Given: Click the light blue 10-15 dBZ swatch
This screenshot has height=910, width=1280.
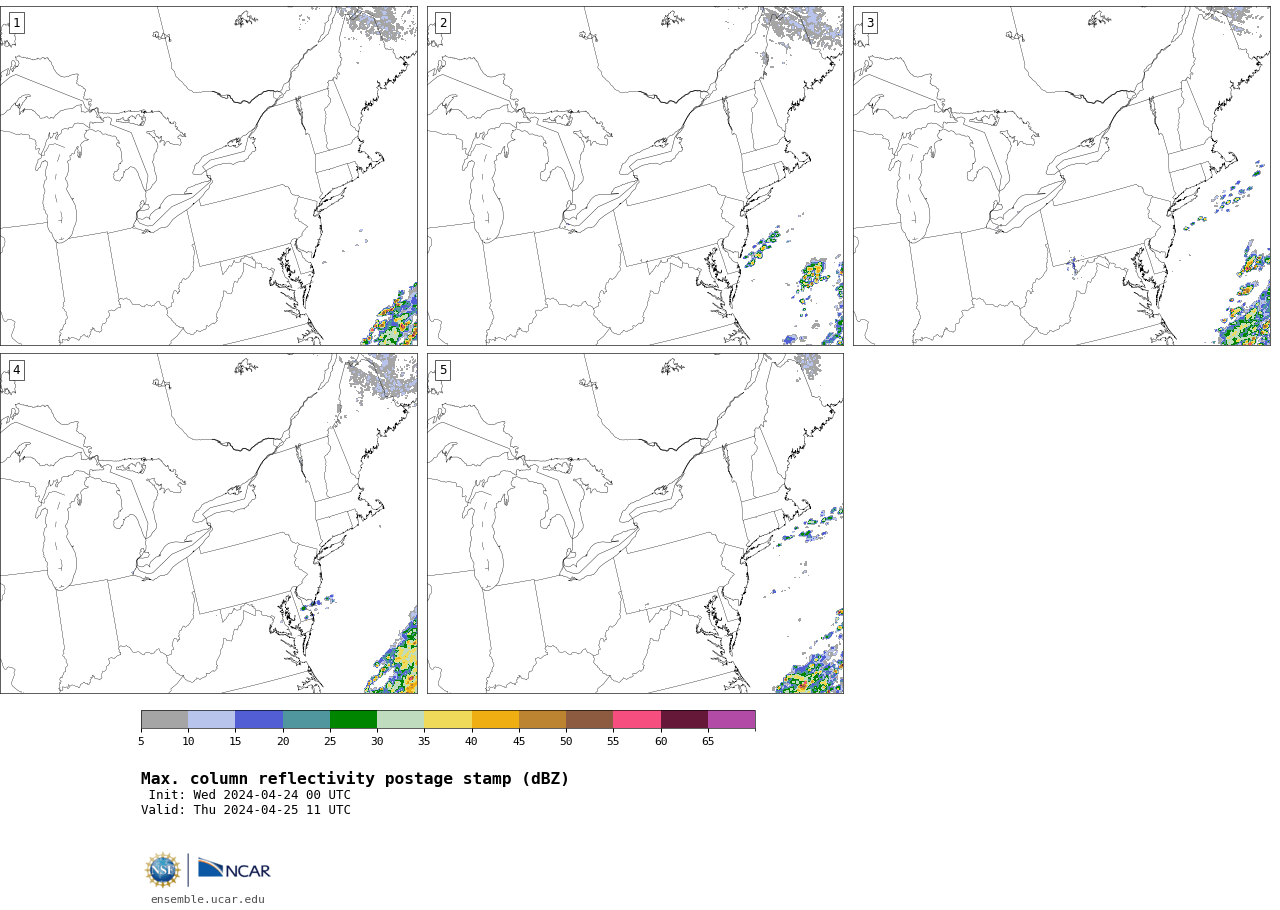Looking at the screenshot, I should (x=211, y=720).
